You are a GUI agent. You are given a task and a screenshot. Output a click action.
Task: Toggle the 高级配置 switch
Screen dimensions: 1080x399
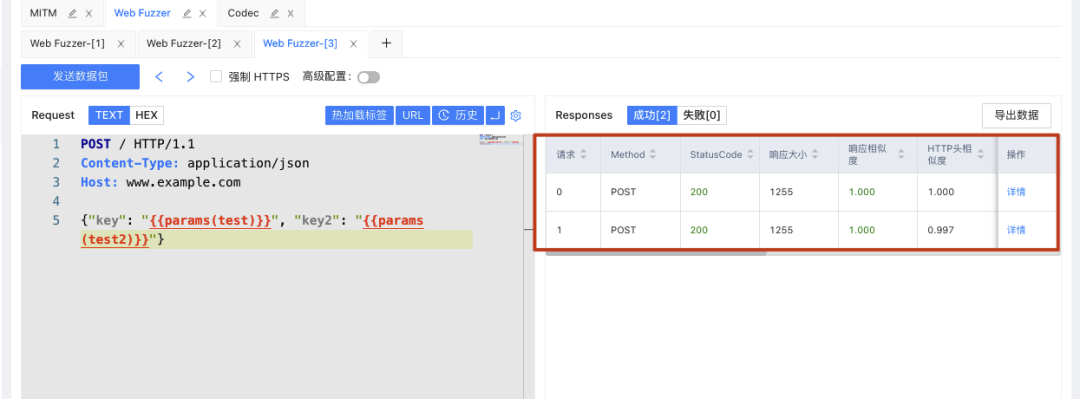click(x=368, y=77)
